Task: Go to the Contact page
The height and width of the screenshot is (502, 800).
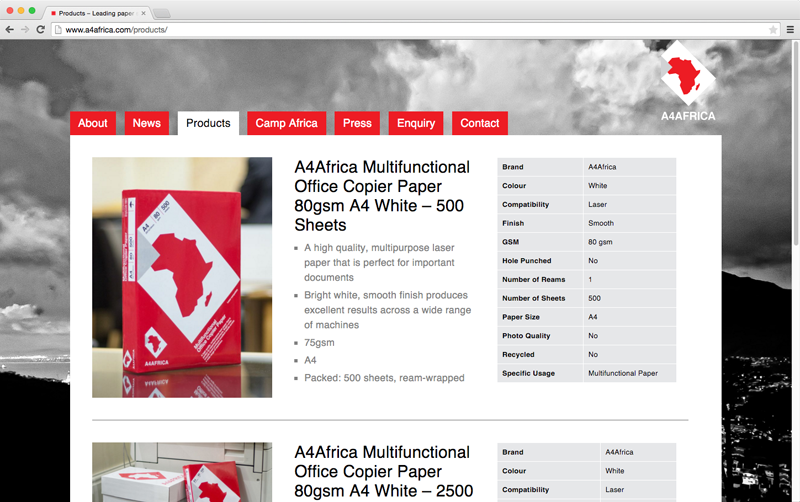Action: click(480, 123)
